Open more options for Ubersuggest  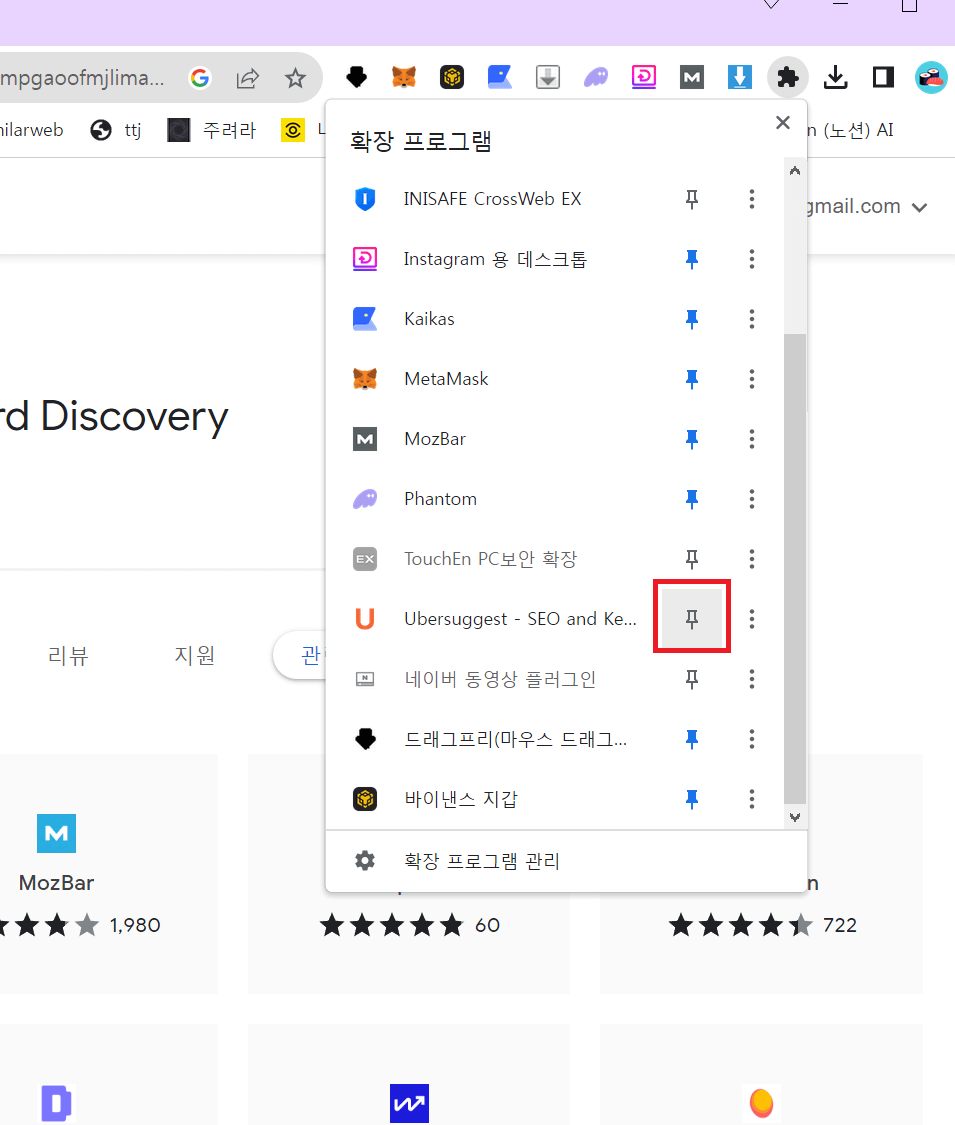(x=752, y=618)
